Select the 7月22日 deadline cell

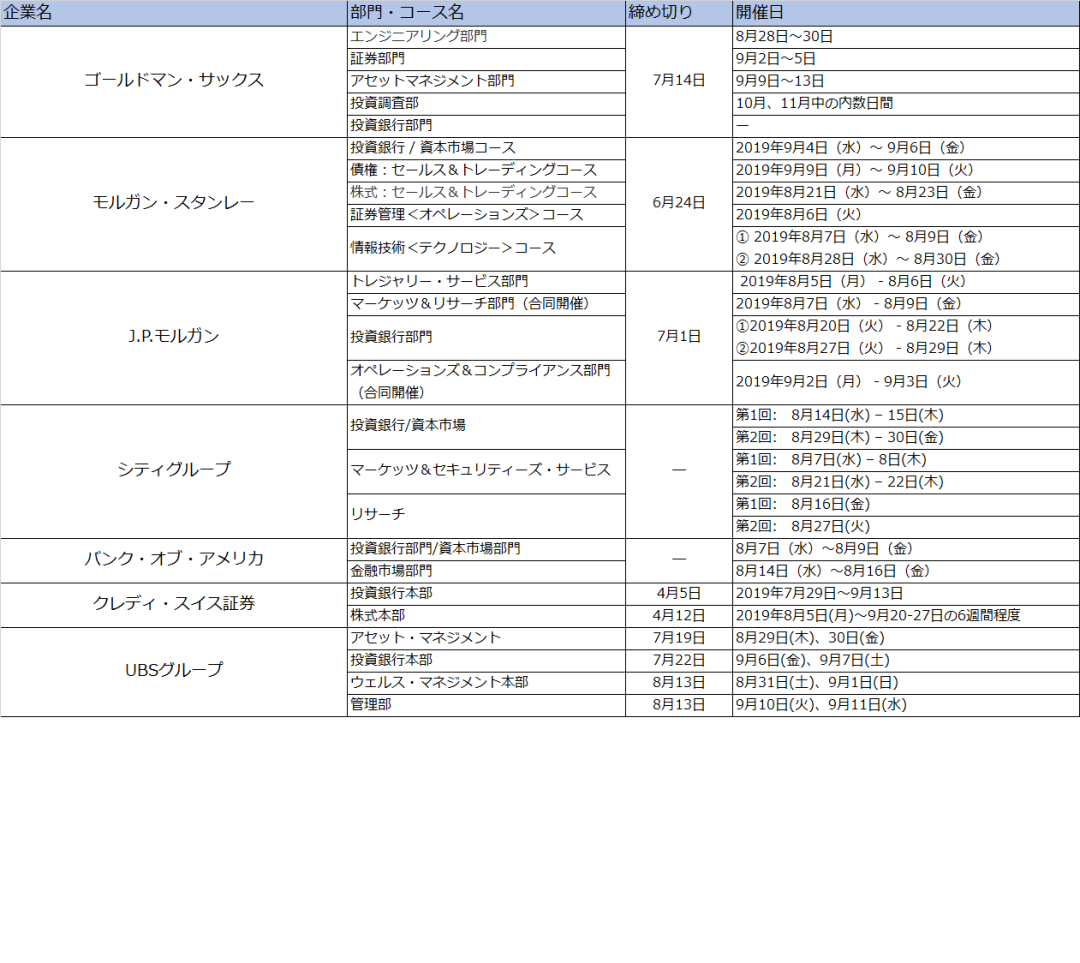click(x=678, y=661)
